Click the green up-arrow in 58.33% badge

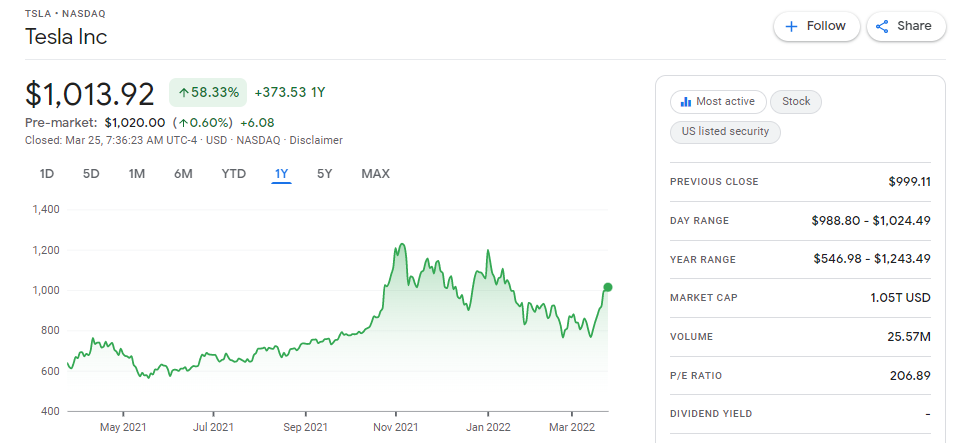[x=183, y=93]
